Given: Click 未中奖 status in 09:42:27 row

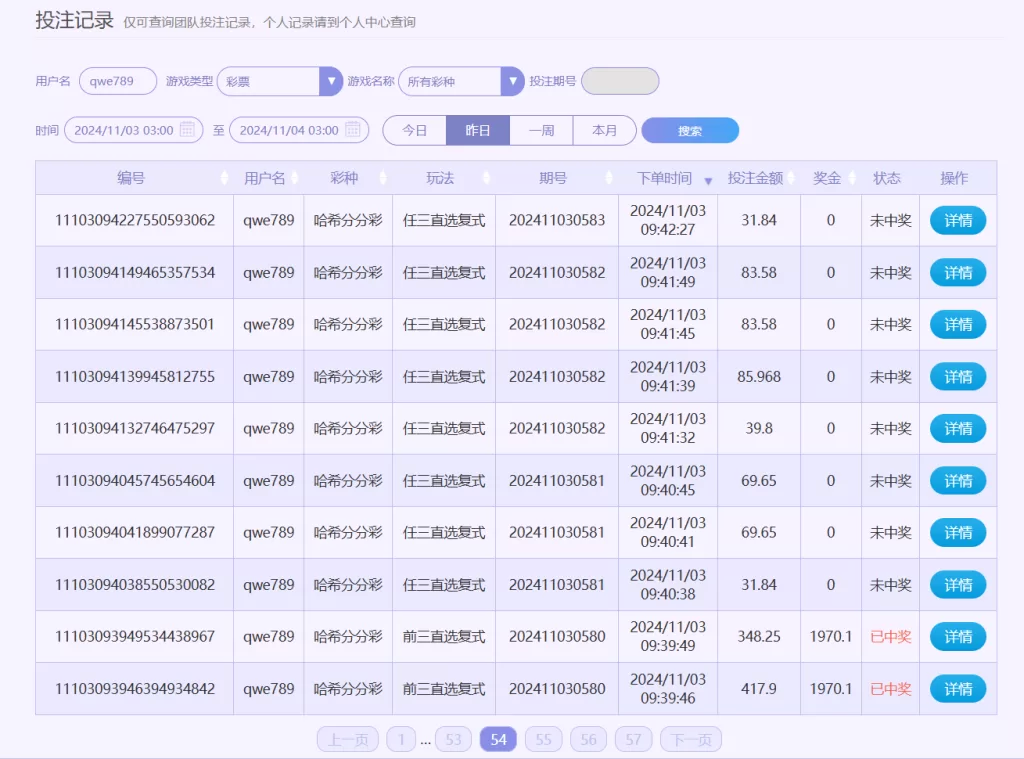Looking at the screenshot, I should click(x=891, y=221).
